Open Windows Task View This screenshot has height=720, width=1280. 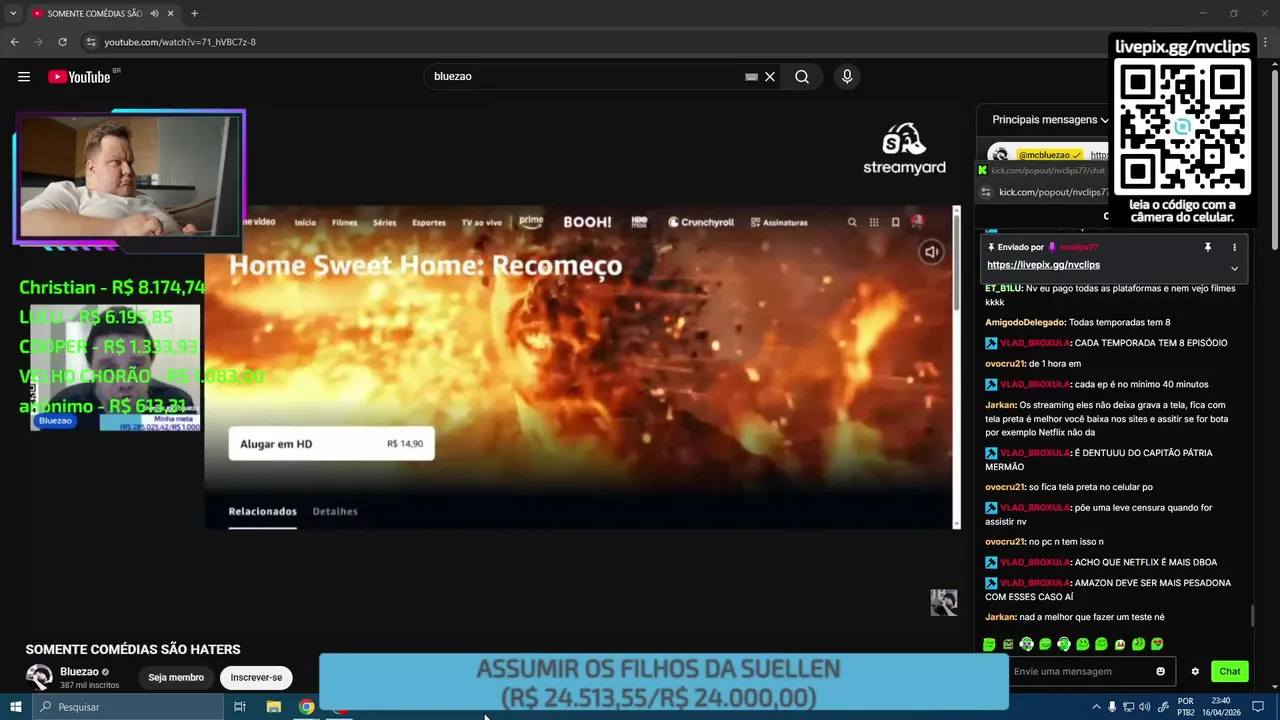click(240, 707)
